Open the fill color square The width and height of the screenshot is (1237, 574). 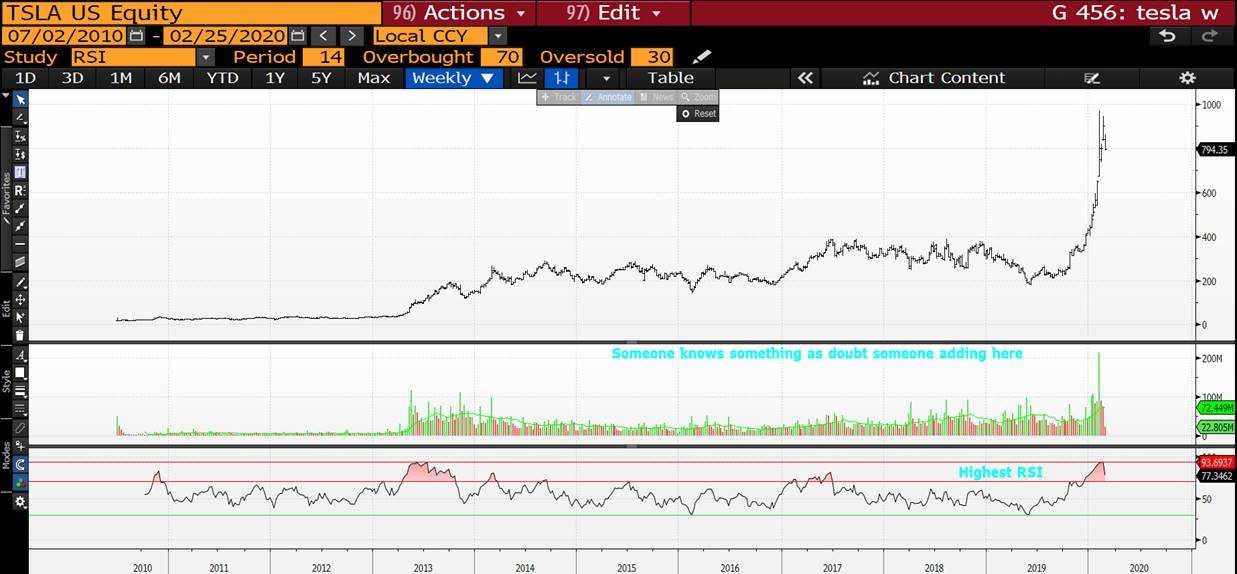pyautogui.click(x=20, y=374)
